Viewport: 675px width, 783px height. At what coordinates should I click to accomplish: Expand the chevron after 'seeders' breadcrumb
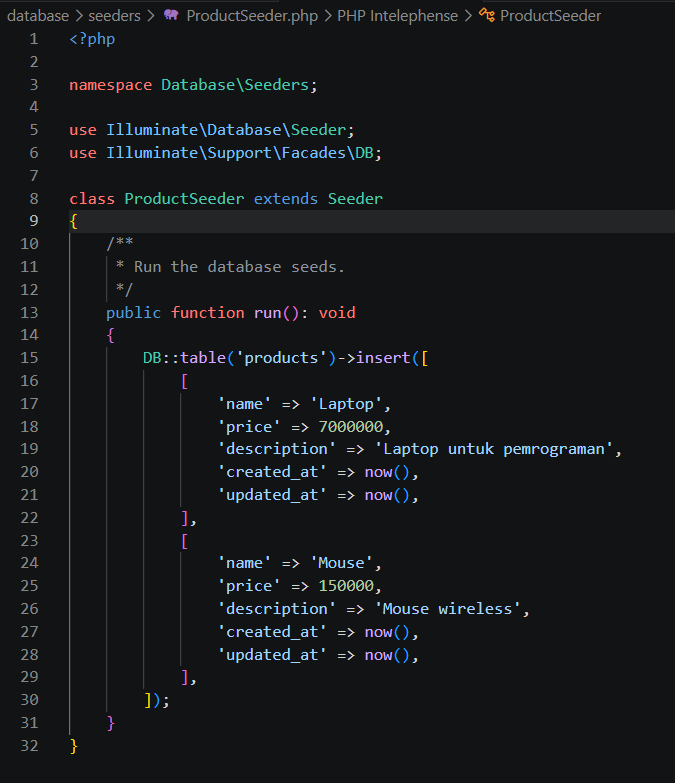point(151,16)
